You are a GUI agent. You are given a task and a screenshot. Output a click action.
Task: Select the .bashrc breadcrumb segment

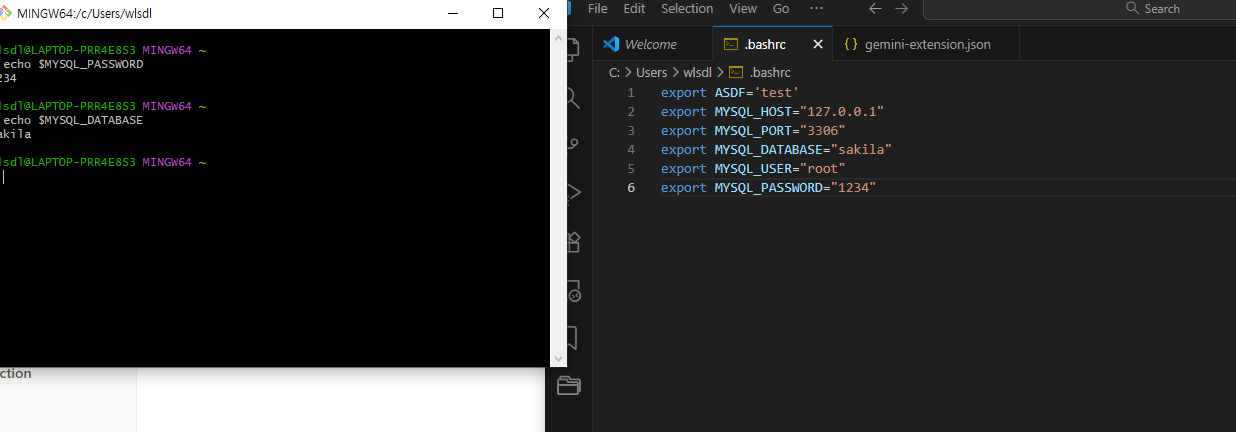tap(770, 72)
